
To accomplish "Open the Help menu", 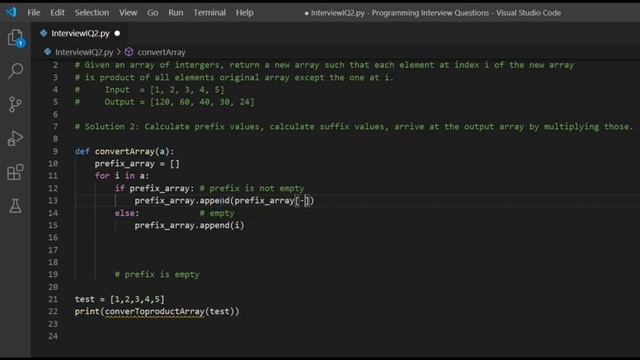I will (x=244, y=13).
